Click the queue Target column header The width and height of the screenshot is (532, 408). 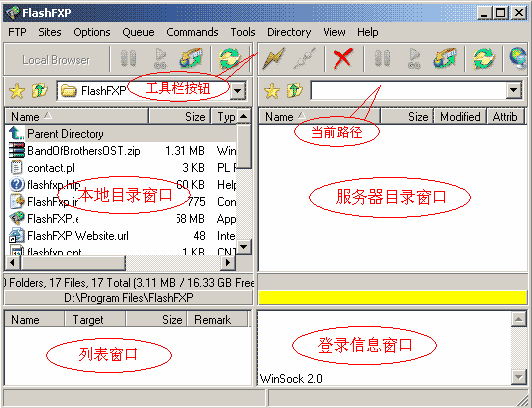(95, 319)
